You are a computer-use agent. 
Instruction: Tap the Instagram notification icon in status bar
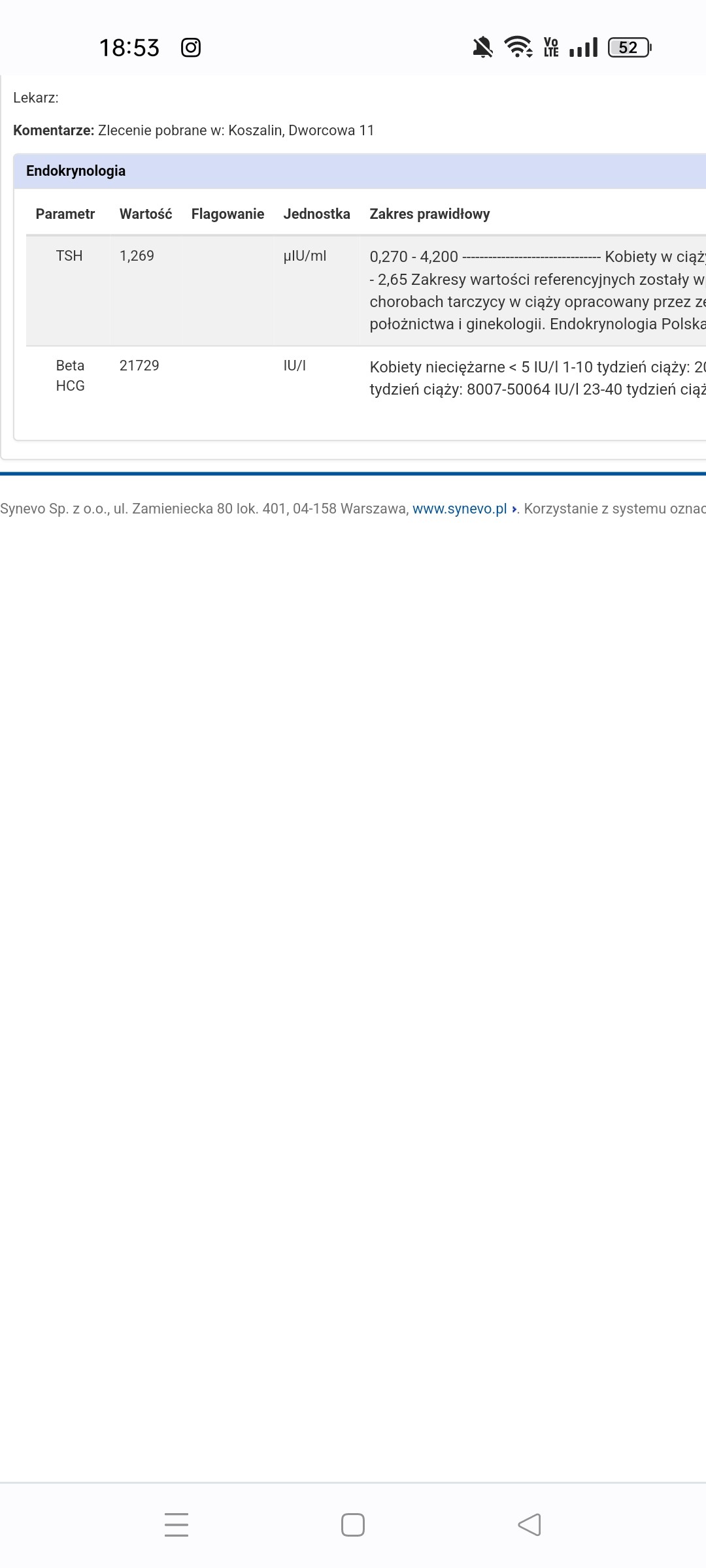pos(190,48)
